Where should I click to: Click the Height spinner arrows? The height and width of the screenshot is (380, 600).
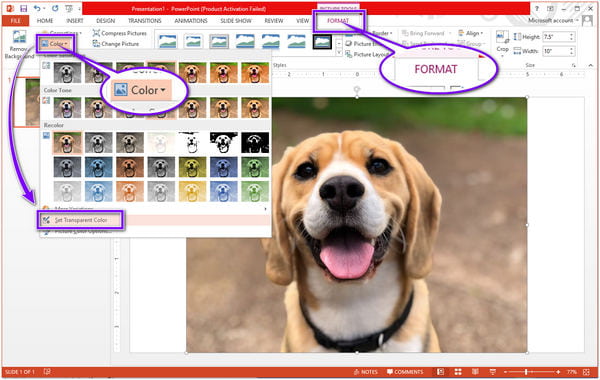point(572,37)
